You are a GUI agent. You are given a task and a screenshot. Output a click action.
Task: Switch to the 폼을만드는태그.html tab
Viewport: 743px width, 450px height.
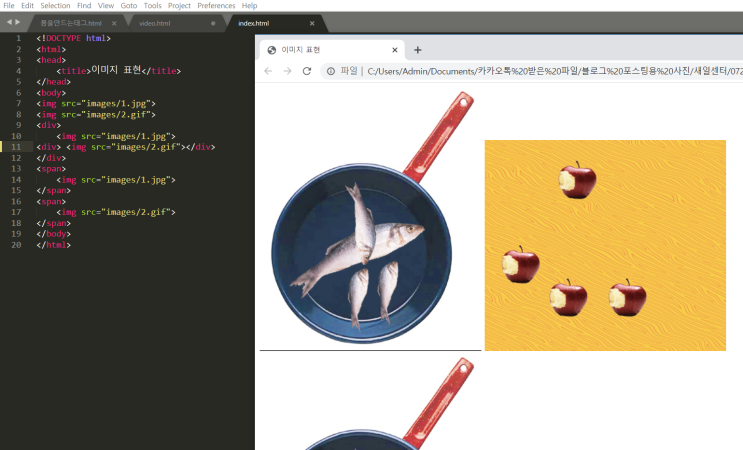point(71,23)
